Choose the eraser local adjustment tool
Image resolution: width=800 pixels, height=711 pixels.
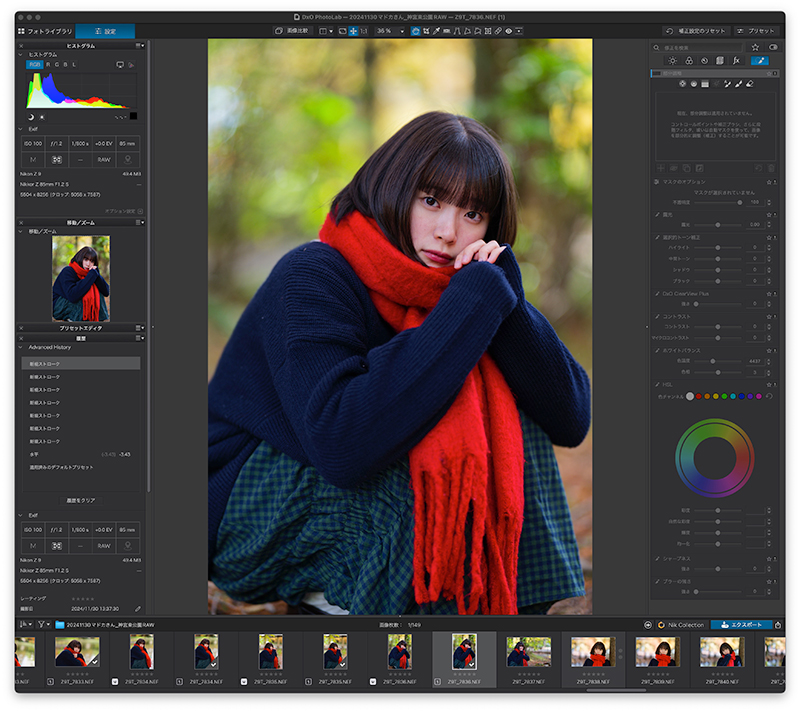749,84
